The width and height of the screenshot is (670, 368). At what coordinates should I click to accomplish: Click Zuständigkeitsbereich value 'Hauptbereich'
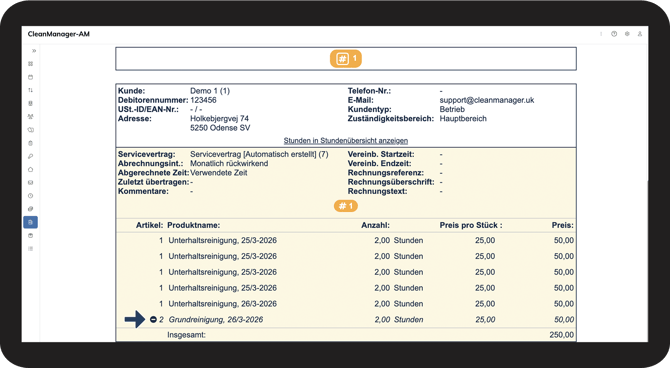tap(463, 118)
